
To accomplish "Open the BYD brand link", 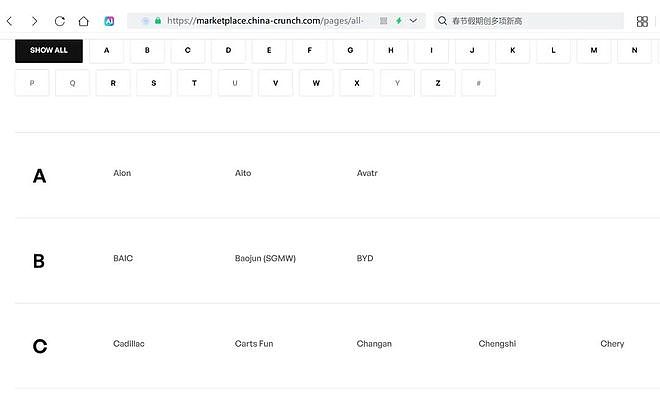I will (x=365, y=258).
